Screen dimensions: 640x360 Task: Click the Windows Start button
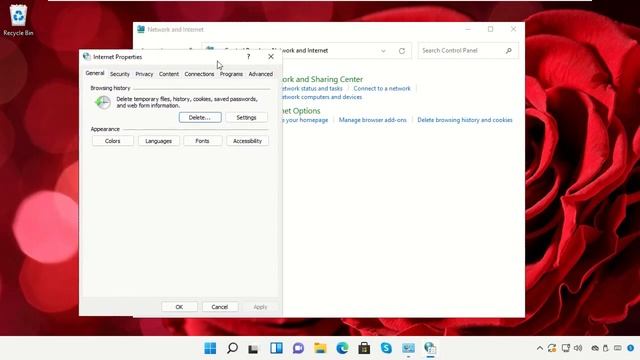click(x=210, y=348)
